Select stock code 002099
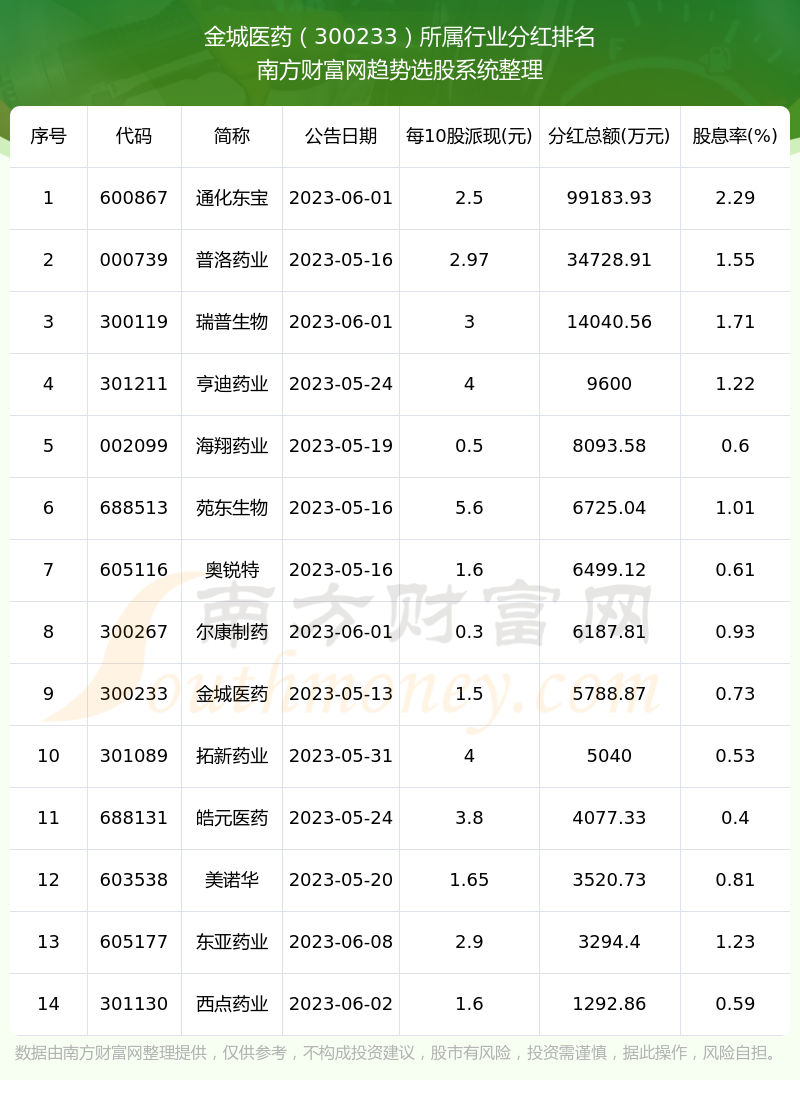This screenshot has height=1102, width=800. click(134, 446)
